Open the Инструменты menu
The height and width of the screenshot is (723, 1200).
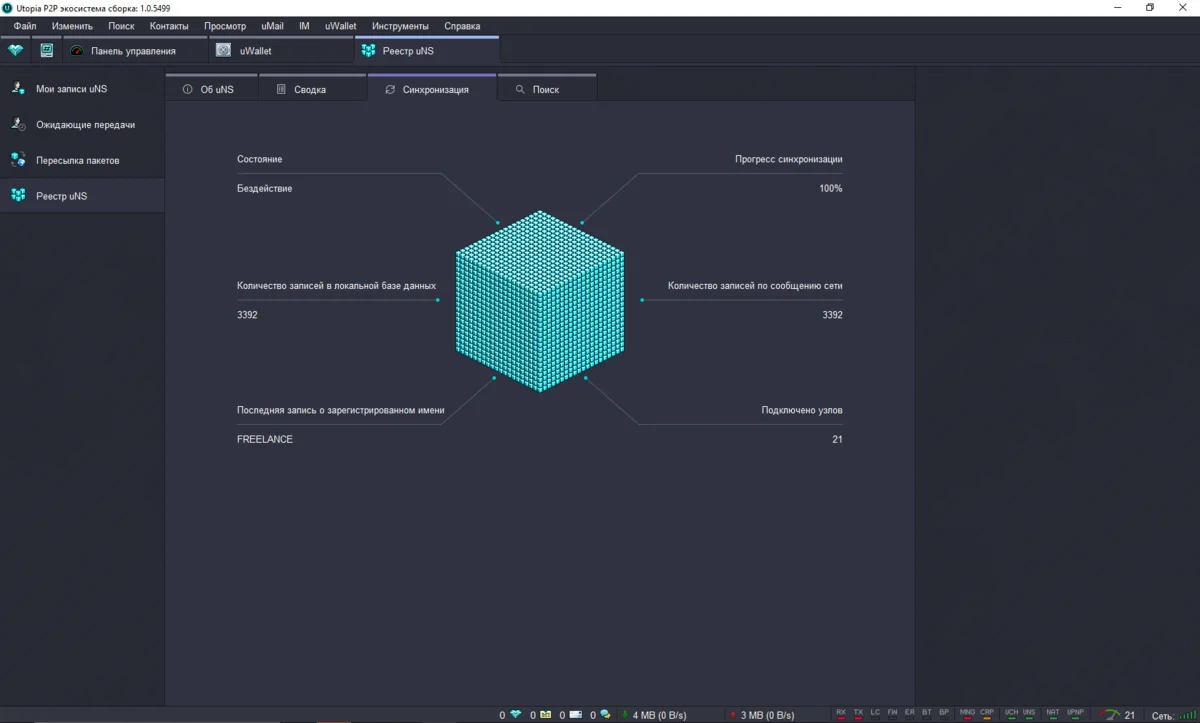(400, 26)
